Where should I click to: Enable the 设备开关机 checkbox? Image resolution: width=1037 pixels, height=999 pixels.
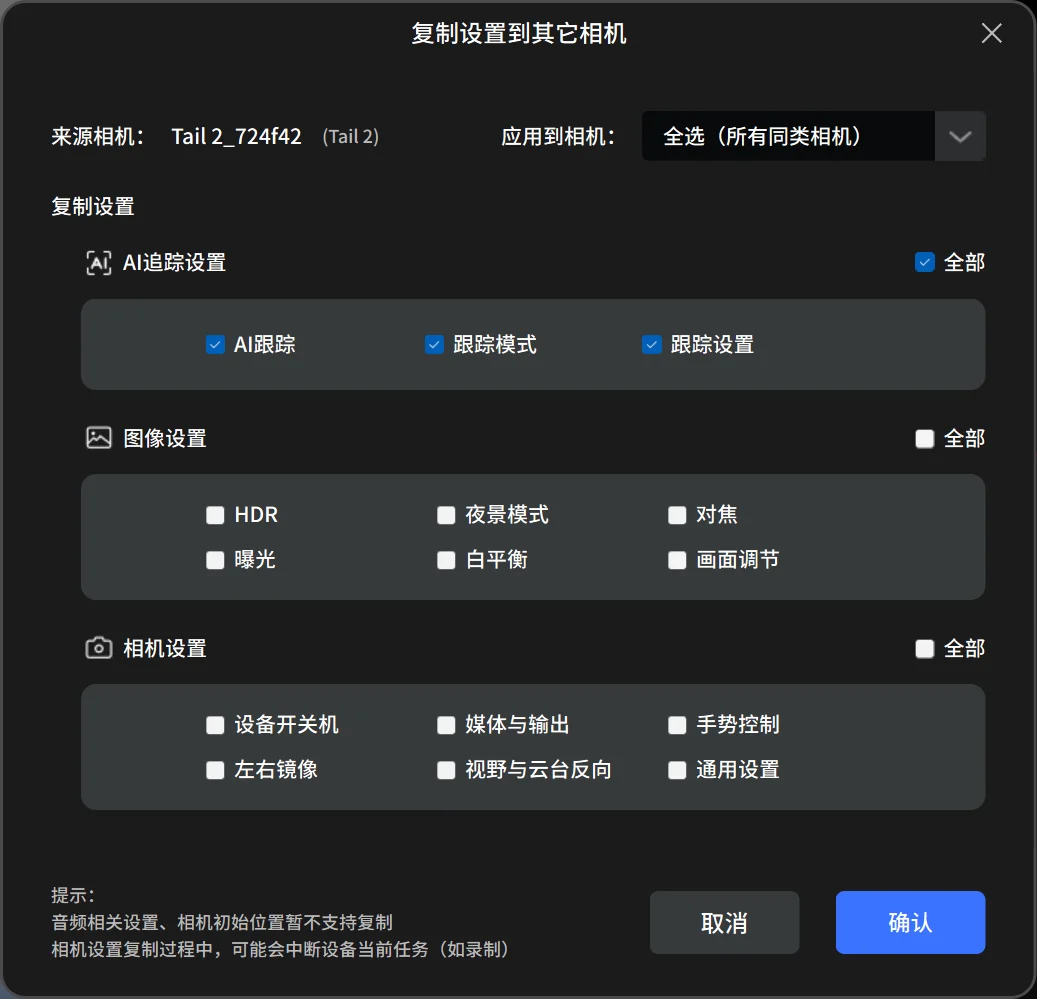(x=215, y=725)
